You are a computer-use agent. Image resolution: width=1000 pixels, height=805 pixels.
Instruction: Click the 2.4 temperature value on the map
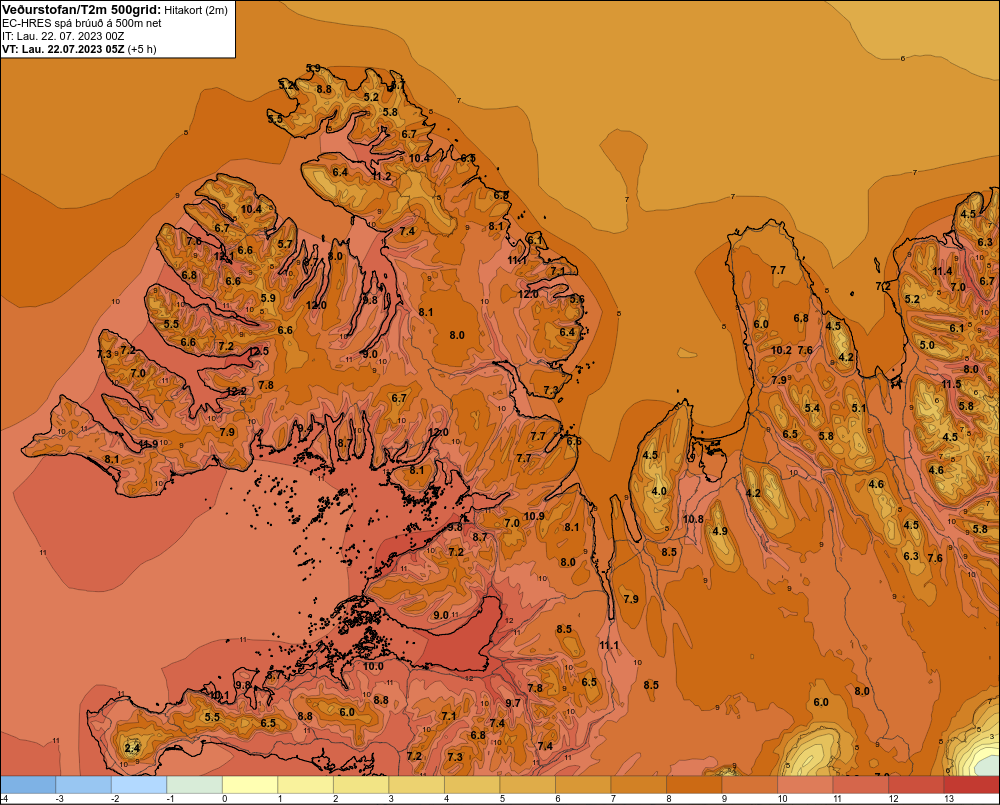(x=132, y=748)
